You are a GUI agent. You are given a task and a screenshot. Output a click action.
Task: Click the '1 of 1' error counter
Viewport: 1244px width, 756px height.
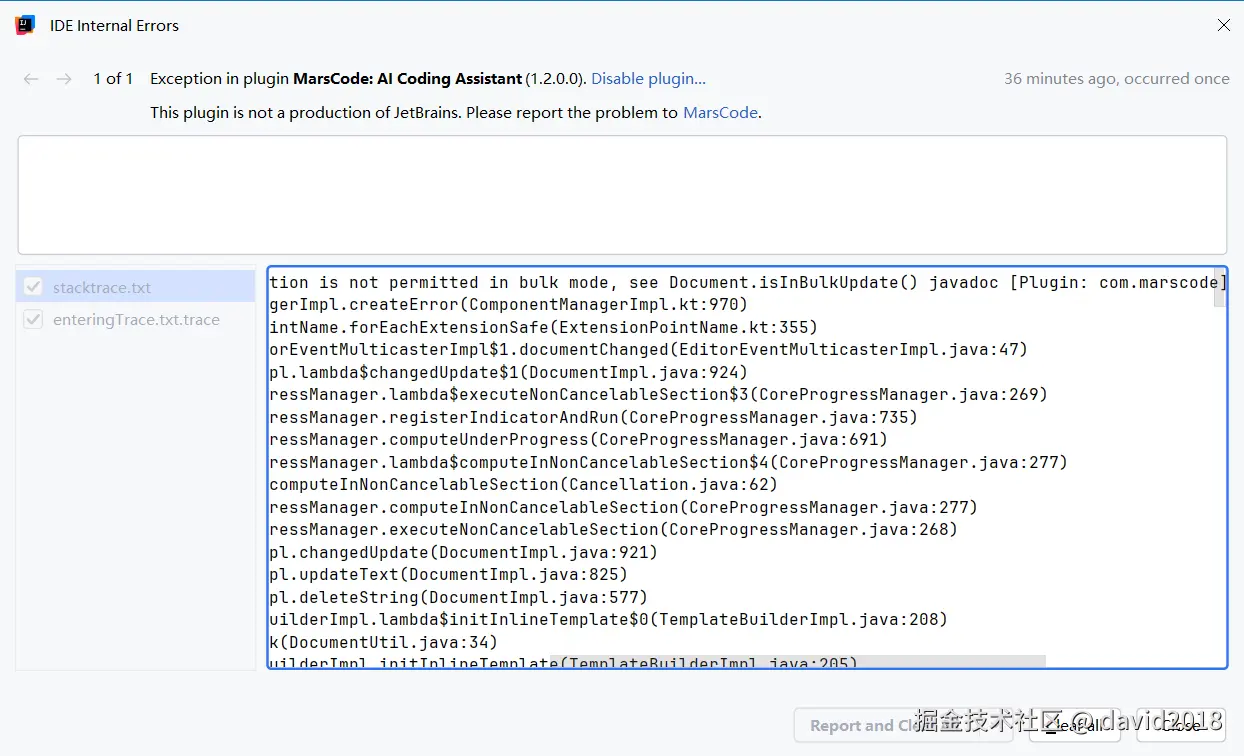113,79
